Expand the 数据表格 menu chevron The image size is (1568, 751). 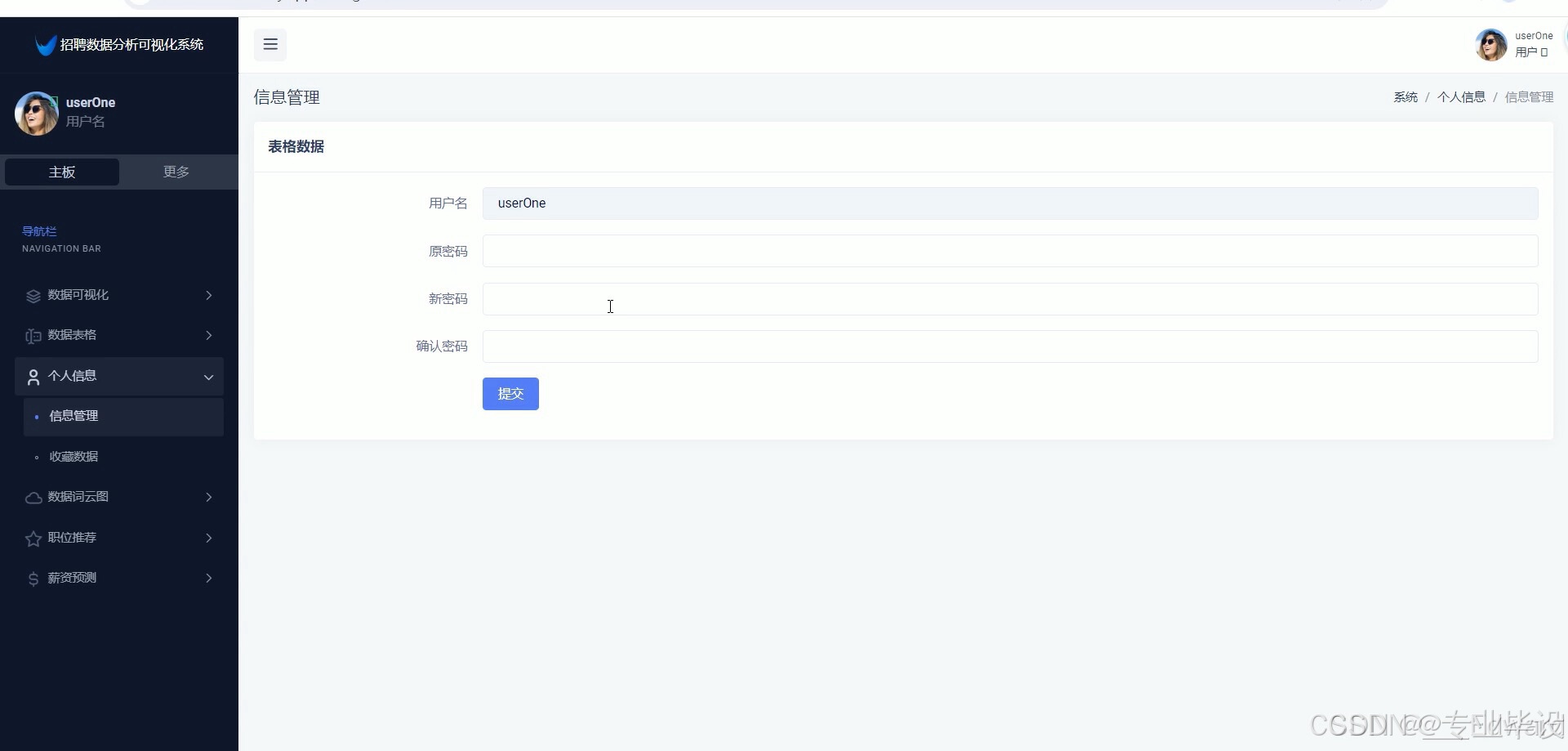click(x=209, y=335)
